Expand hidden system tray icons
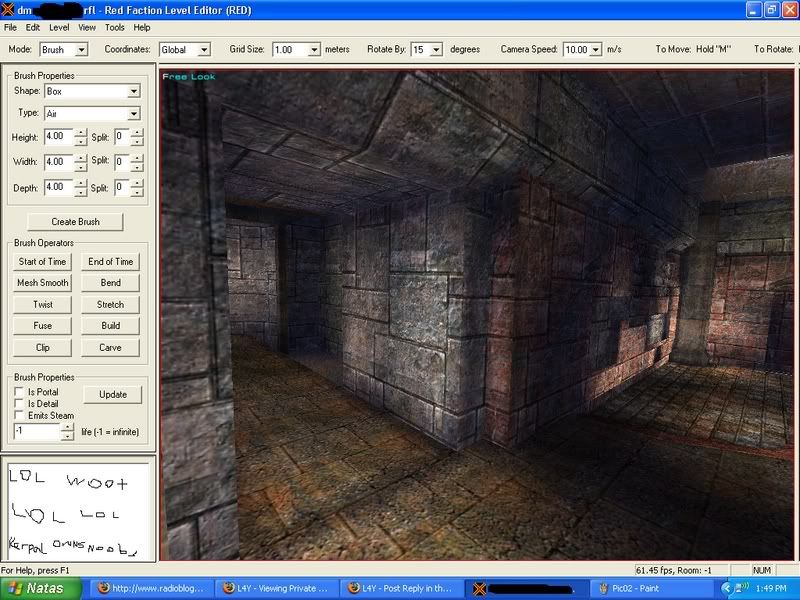Viewport: 800px width, 600px height. pos(726,589)
